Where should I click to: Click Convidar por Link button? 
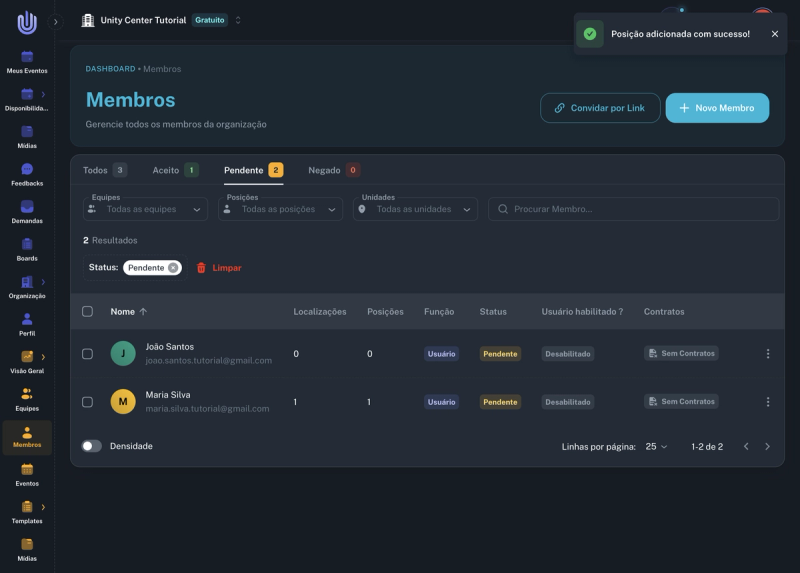coord(600,108)
